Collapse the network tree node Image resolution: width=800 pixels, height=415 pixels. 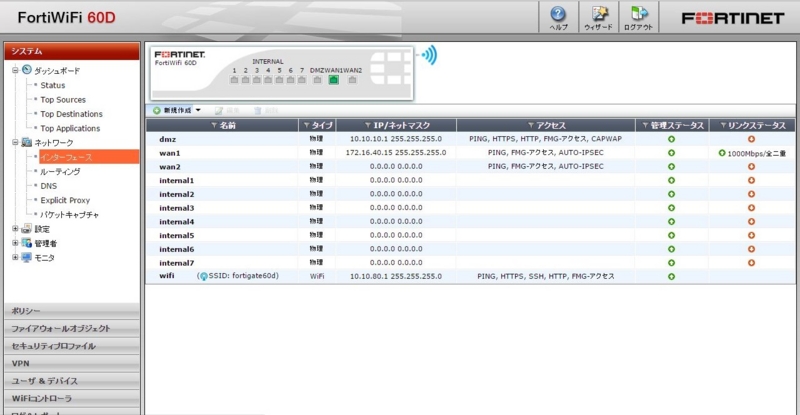click(x=15, y=142)
